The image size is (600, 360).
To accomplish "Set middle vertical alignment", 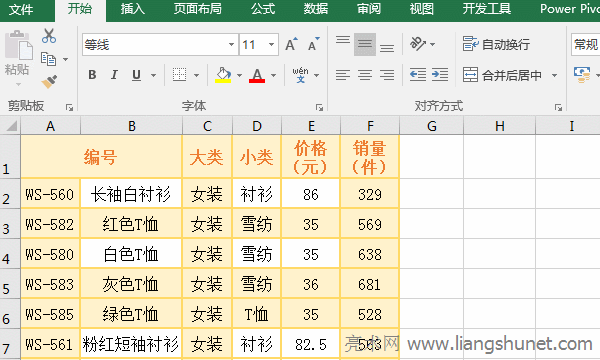I will tap(365, 44).
